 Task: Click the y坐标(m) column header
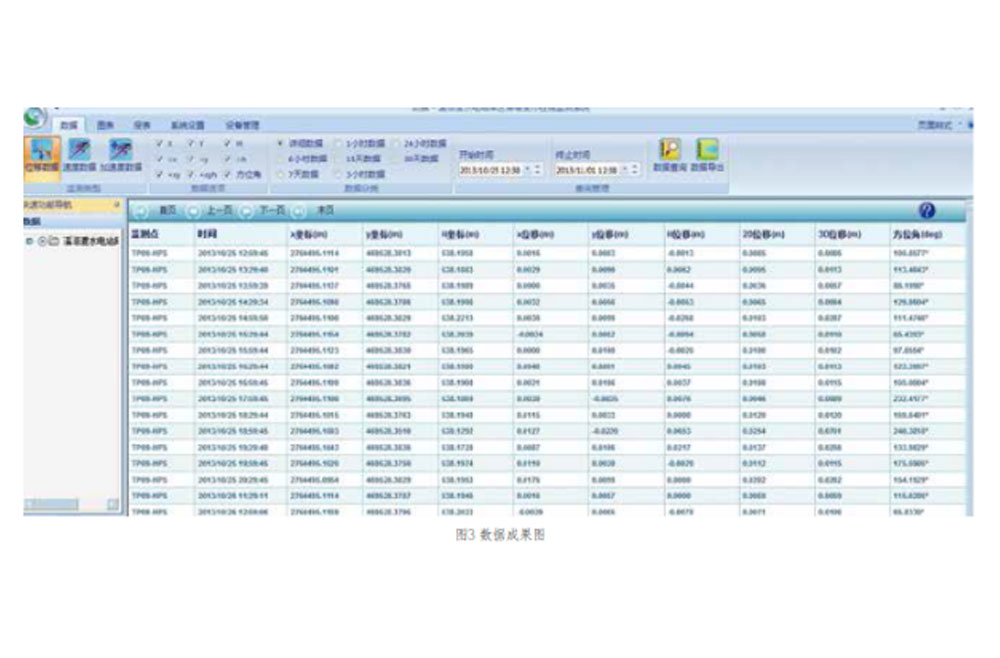401,234
